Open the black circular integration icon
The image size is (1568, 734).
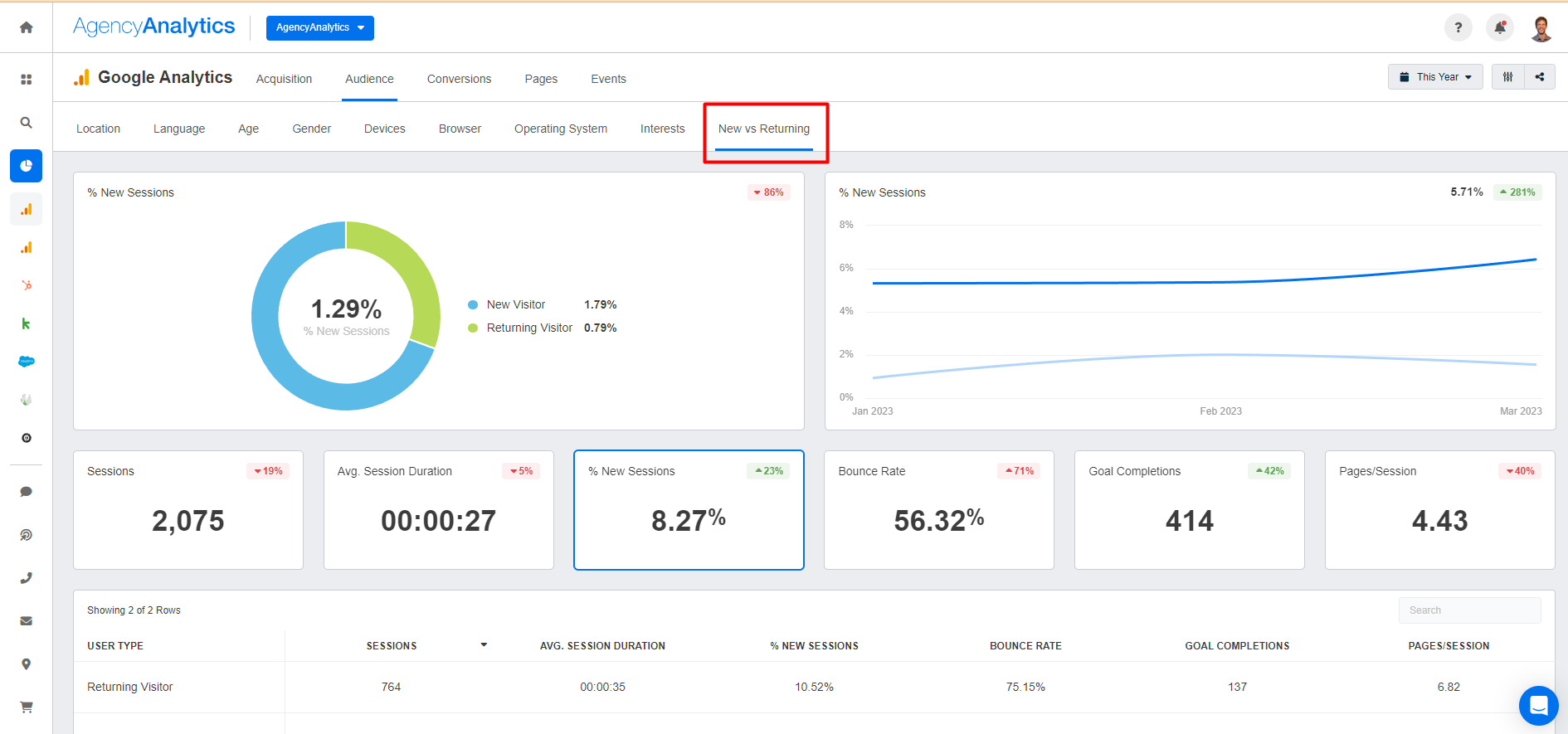[x=27, y=438]
